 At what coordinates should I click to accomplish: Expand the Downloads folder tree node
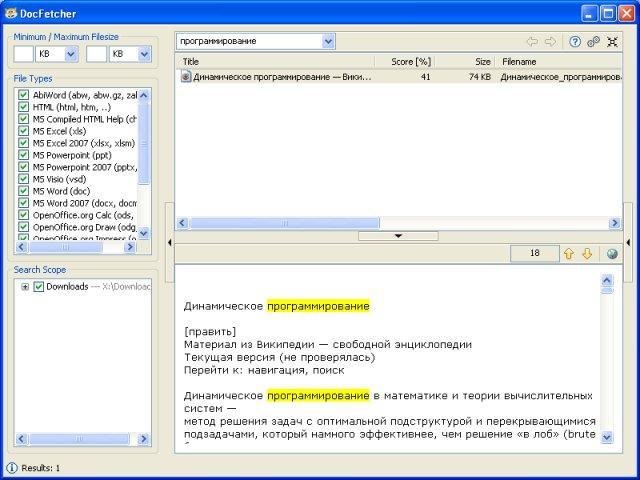[x=25, y=287]
